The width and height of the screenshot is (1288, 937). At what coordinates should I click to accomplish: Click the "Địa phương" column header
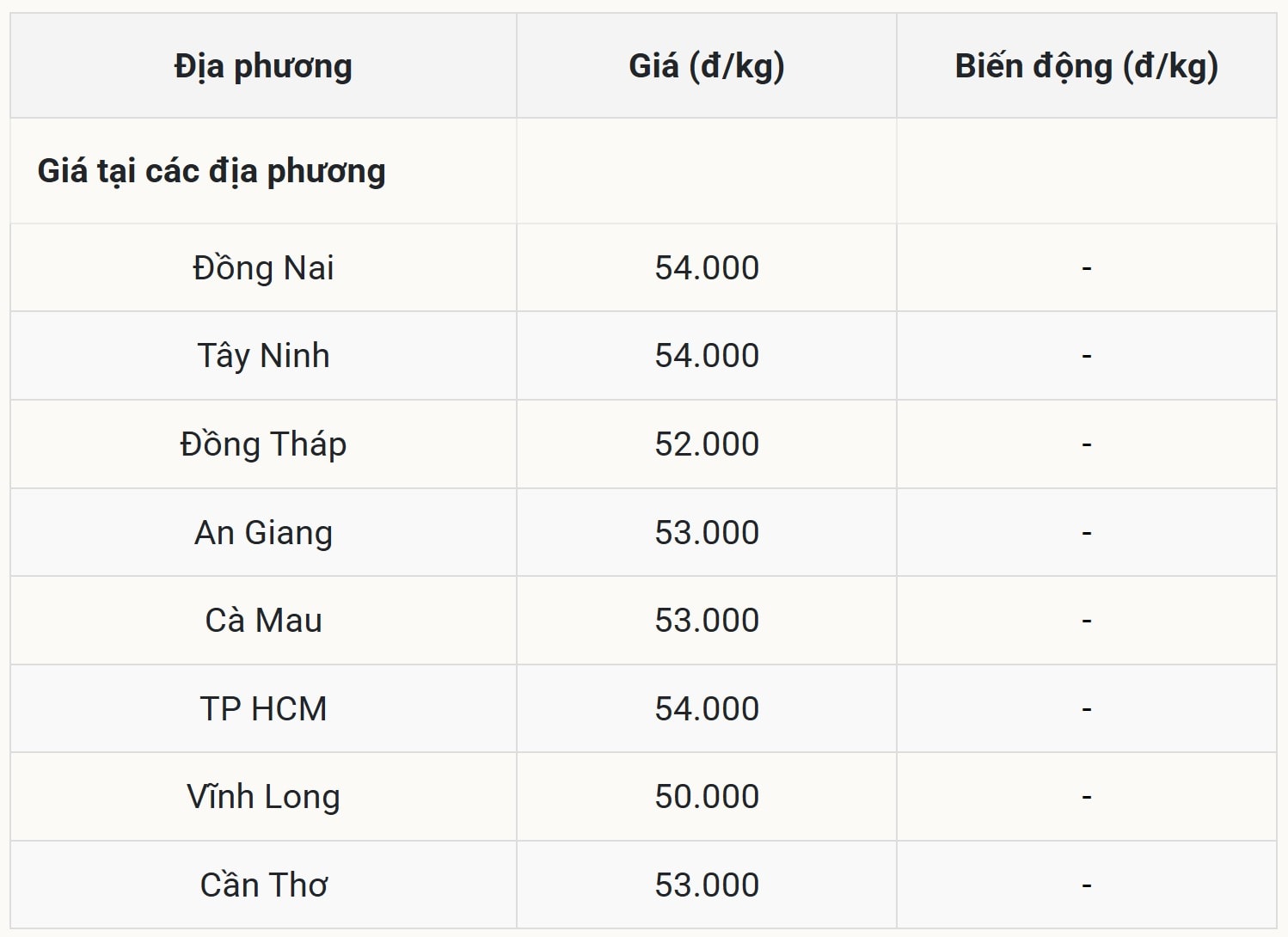pyautogui.click(x=263, y=66)
